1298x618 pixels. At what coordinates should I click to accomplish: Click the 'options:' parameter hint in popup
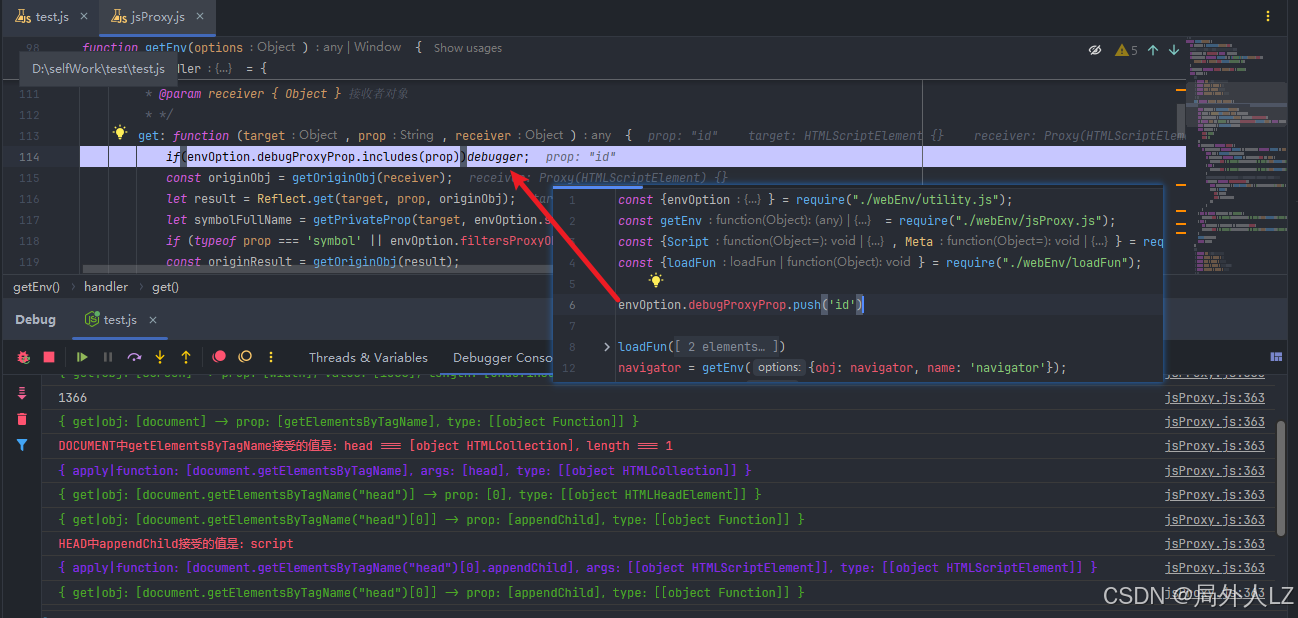778,368
